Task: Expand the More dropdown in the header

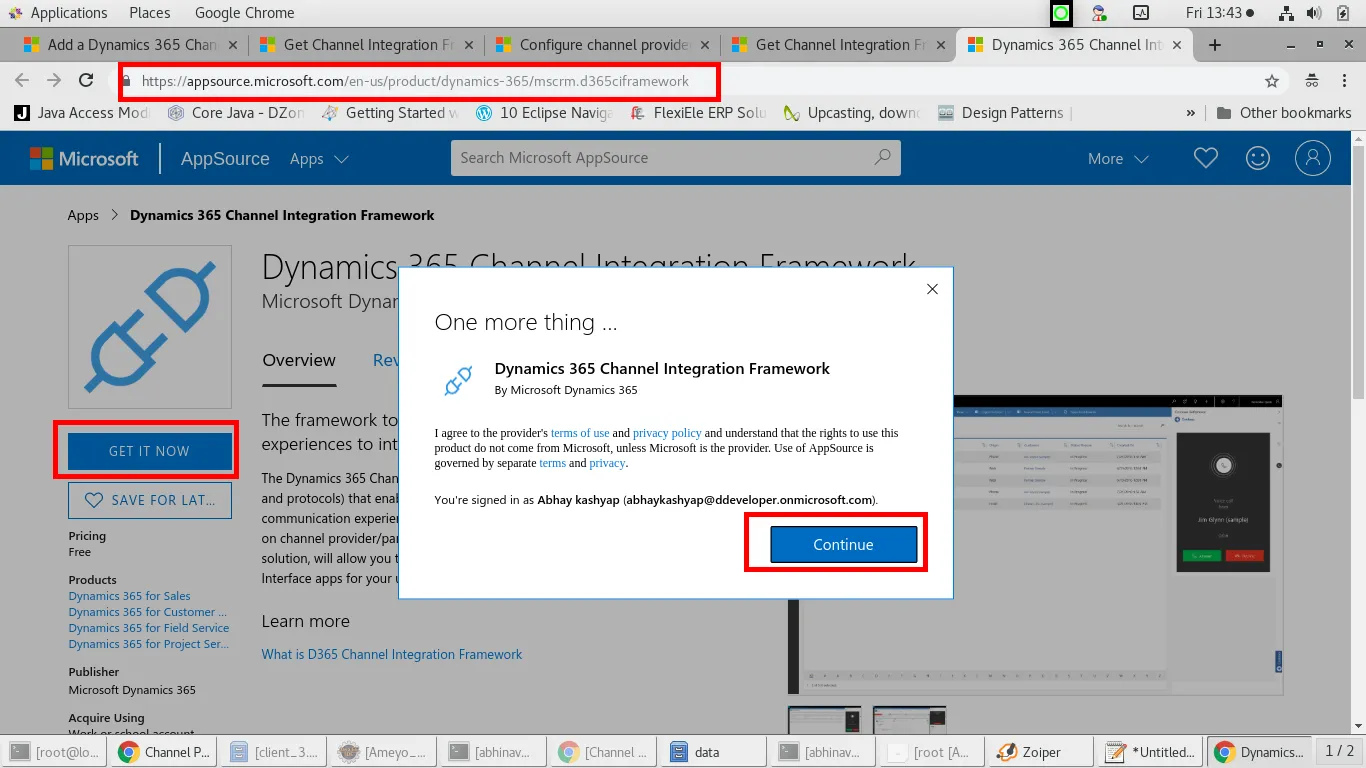Action: 1118,159
